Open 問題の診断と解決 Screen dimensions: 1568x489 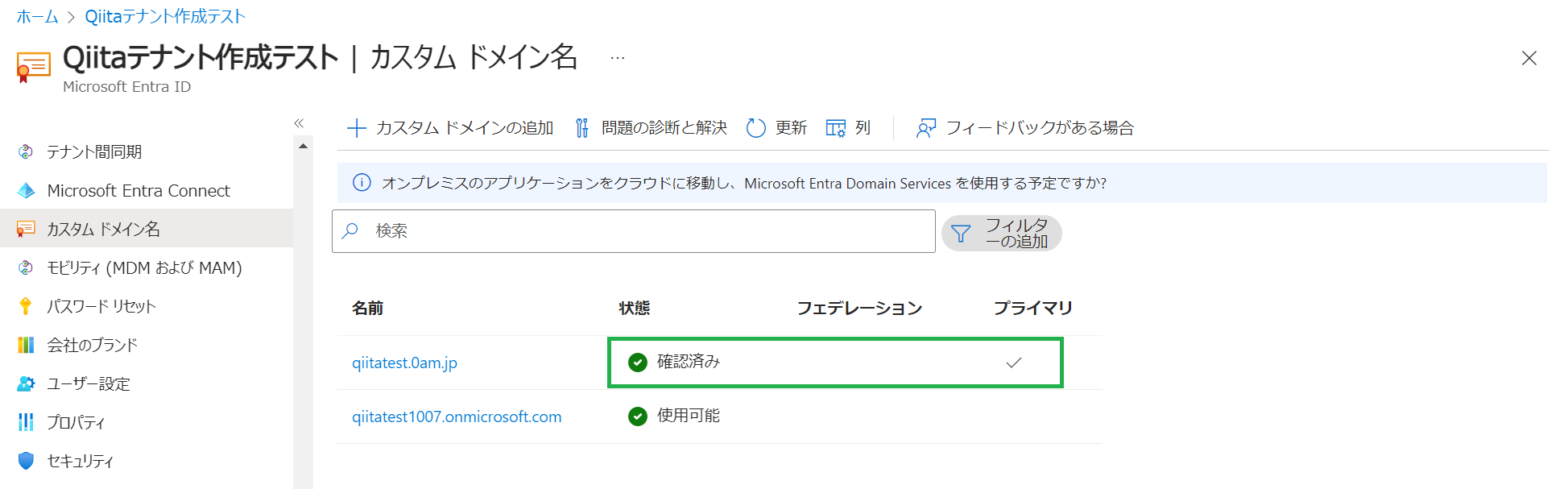point(651,127)
